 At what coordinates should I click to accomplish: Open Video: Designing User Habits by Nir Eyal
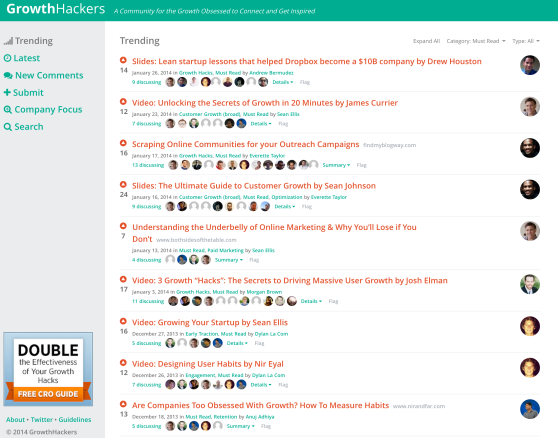208,364
